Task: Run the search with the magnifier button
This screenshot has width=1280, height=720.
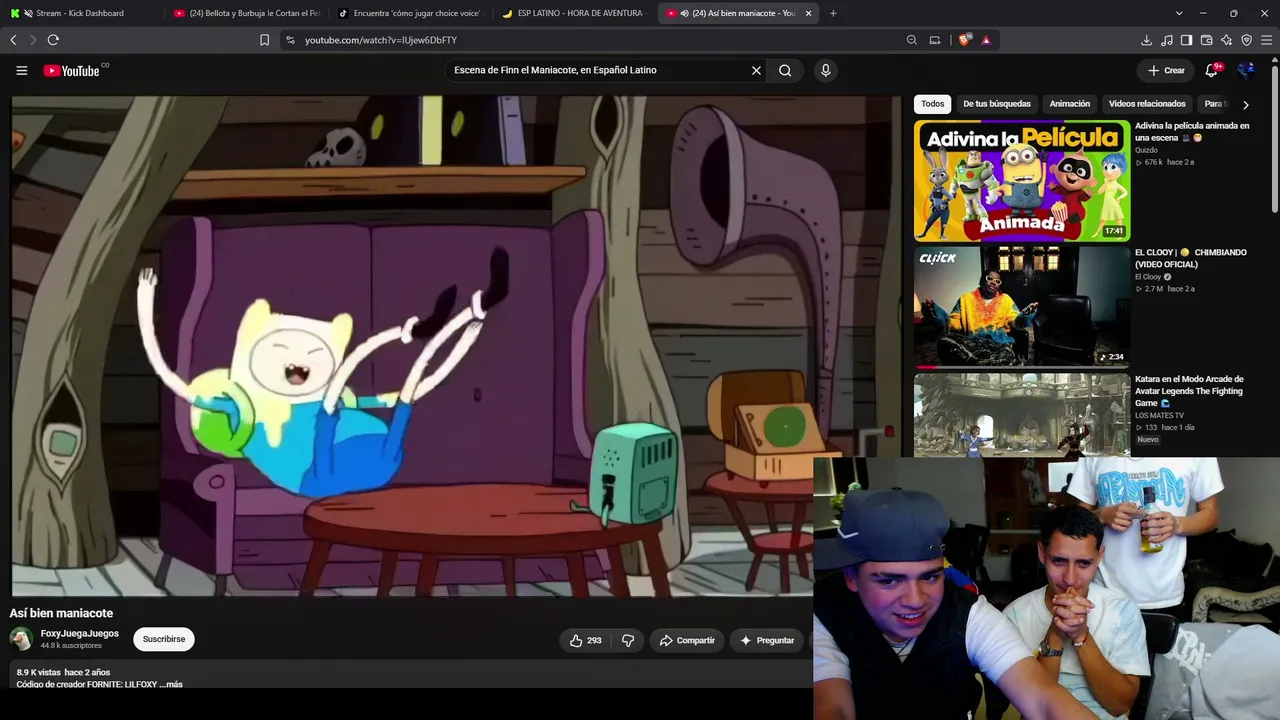Action: 785,70
